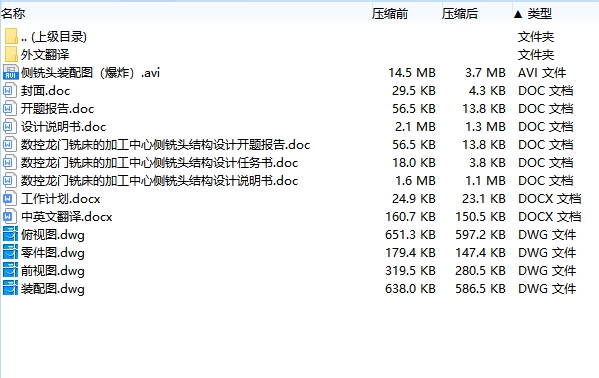Click the 4.3 KB compressed size
The image size is (599, 378).
[487, 91]
